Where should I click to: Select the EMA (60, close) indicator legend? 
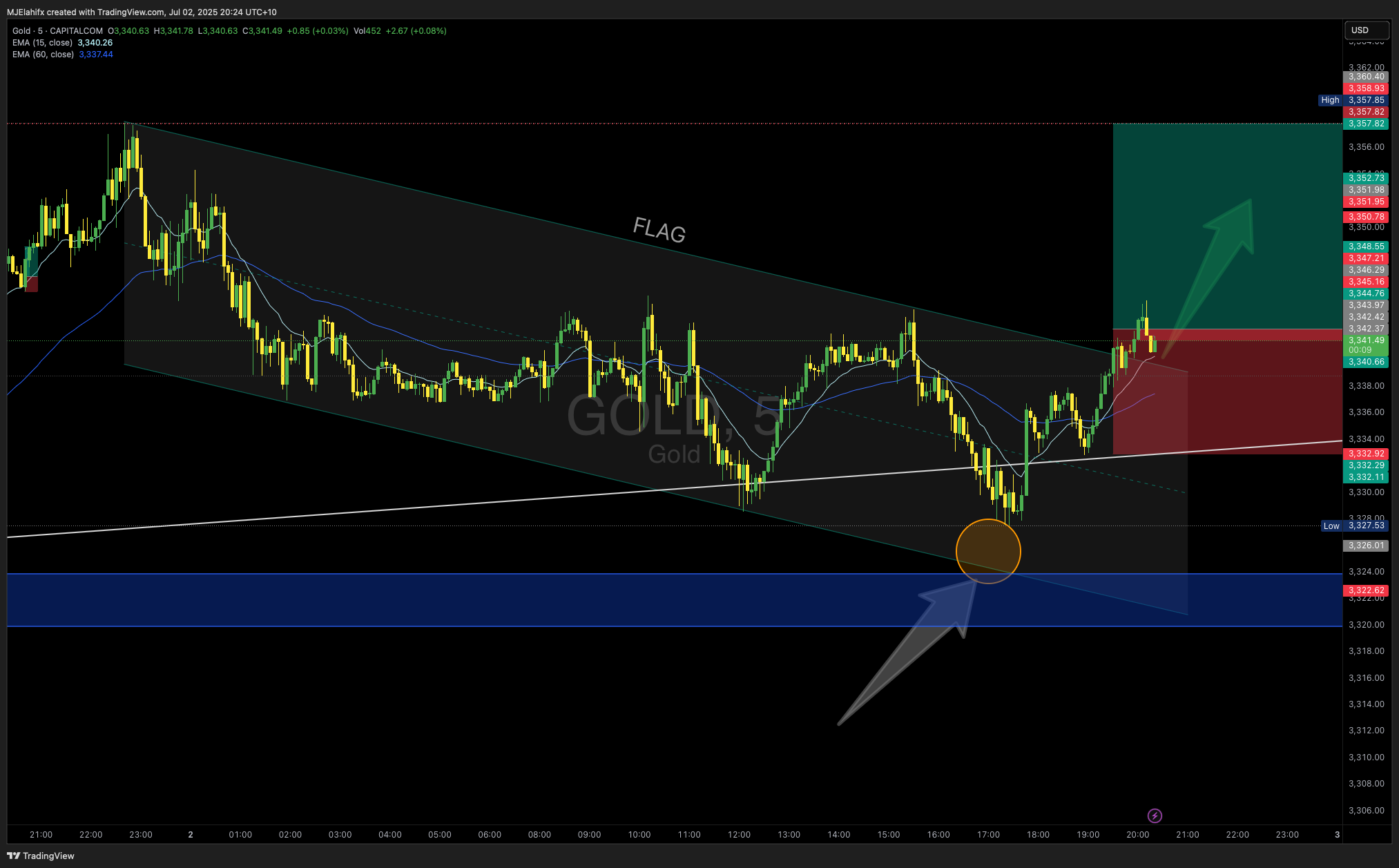point(43,55)
